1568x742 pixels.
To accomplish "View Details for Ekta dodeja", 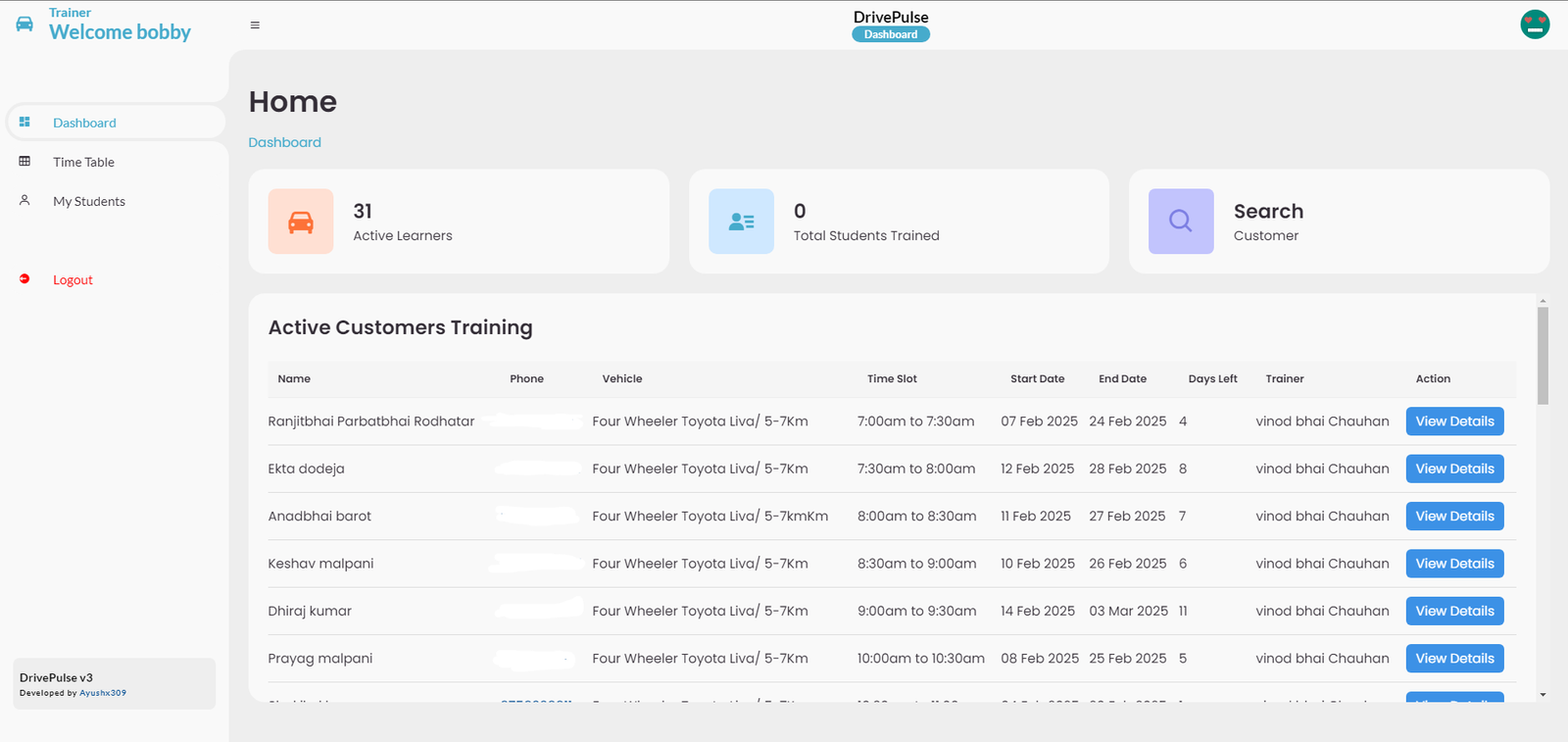I will click(x=1454, y=469).
